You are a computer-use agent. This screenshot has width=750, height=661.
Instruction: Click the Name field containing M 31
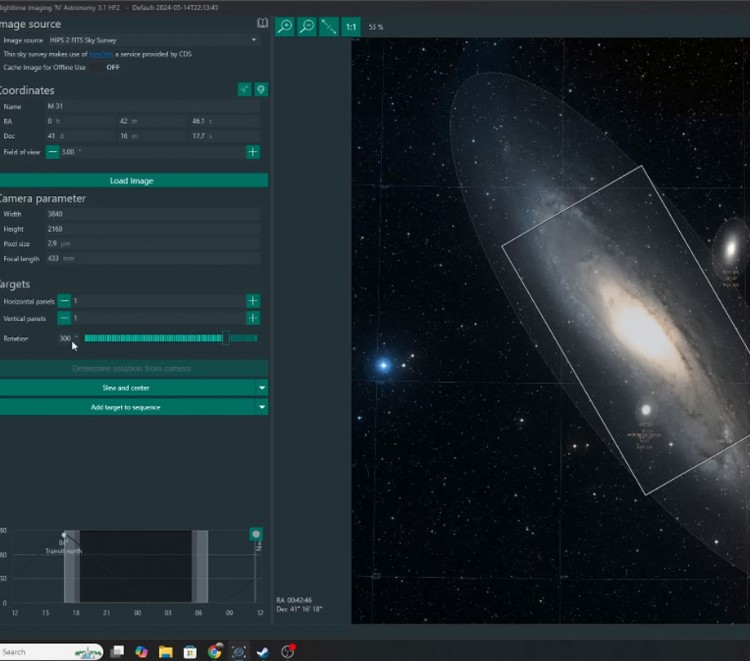[150, 106]
